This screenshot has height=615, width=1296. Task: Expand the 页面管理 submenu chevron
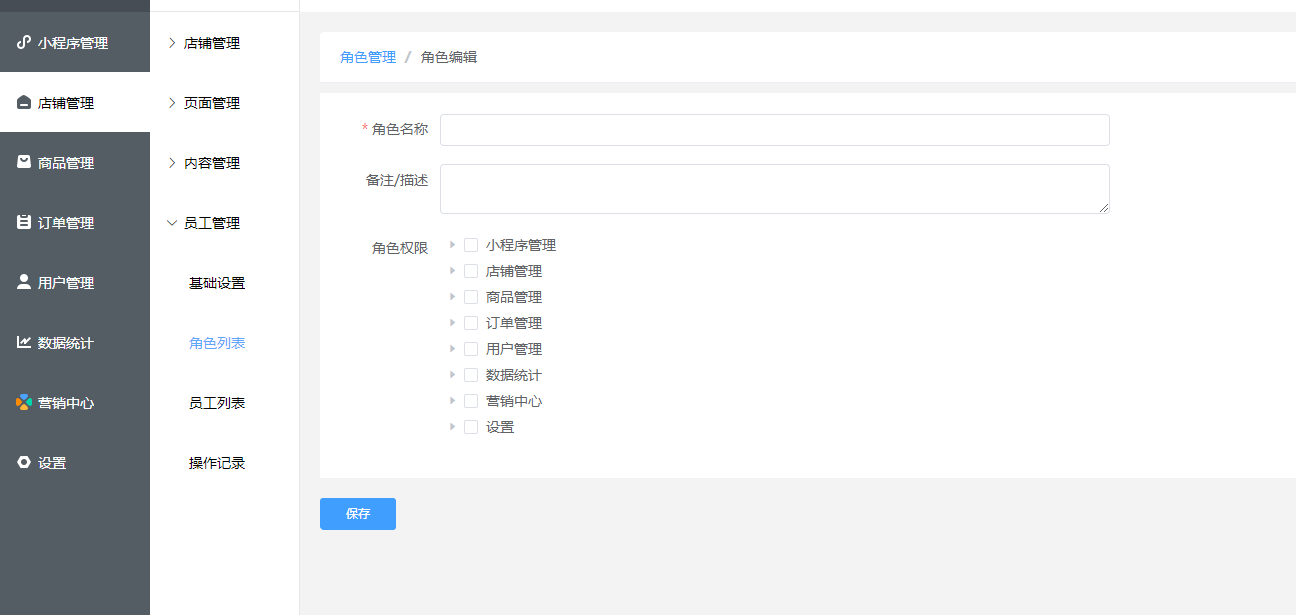[x=172, y=103]
